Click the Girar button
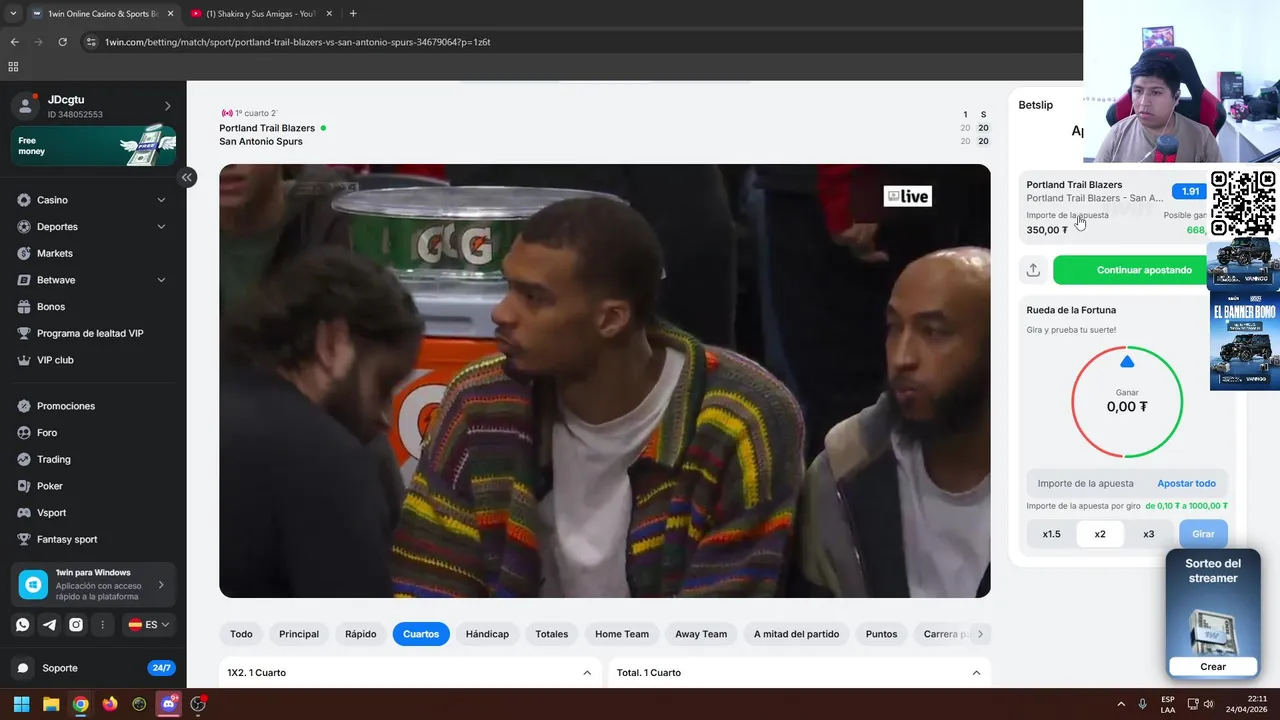 click(x=1203, y=534)
